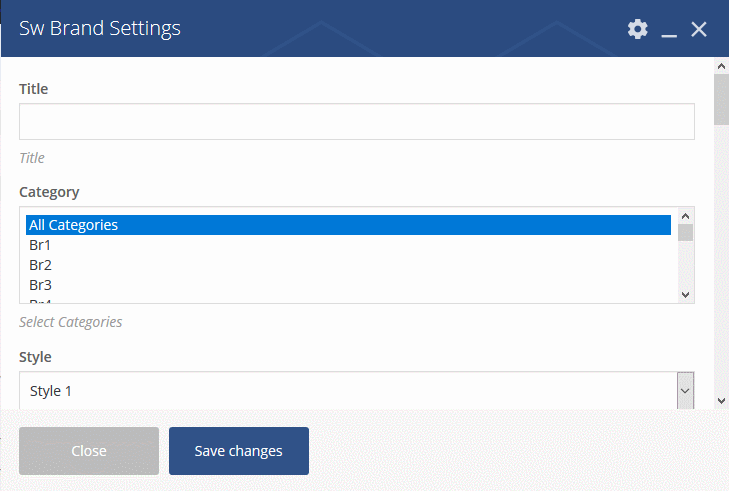This screenshot has width=729, height=491.
Task: Pick the Br3 category entry
Action: pyautogui.click(x=348, y=285)
